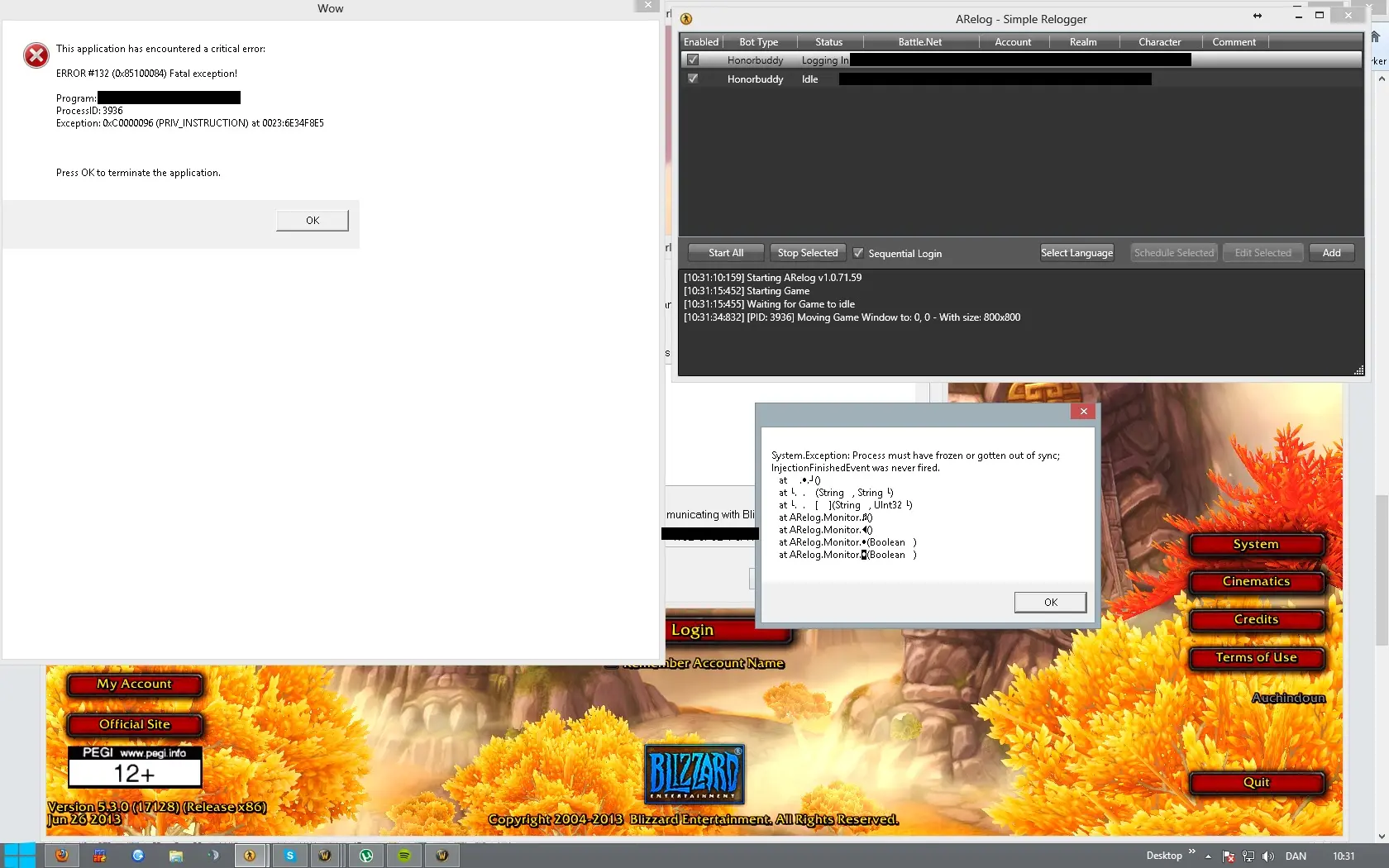The height and width of the screenshot is (868, 1389).
Task: Click the Blizzard Entertainment logo
Action: (x=694, y=774)
